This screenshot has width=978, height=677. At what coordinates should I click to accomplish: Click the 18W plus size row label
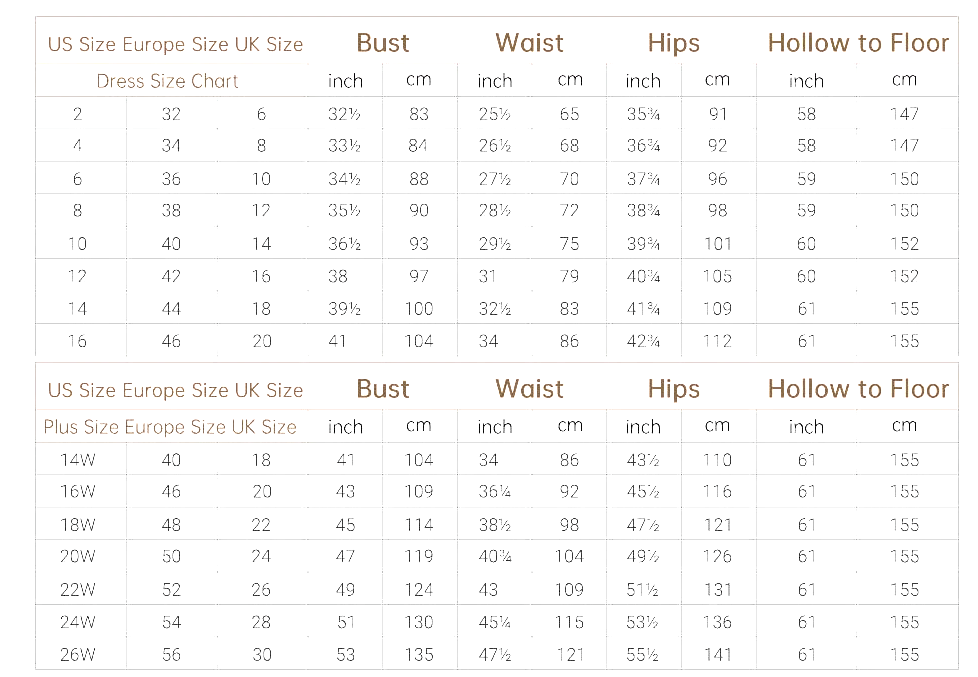tap(77, 525)
